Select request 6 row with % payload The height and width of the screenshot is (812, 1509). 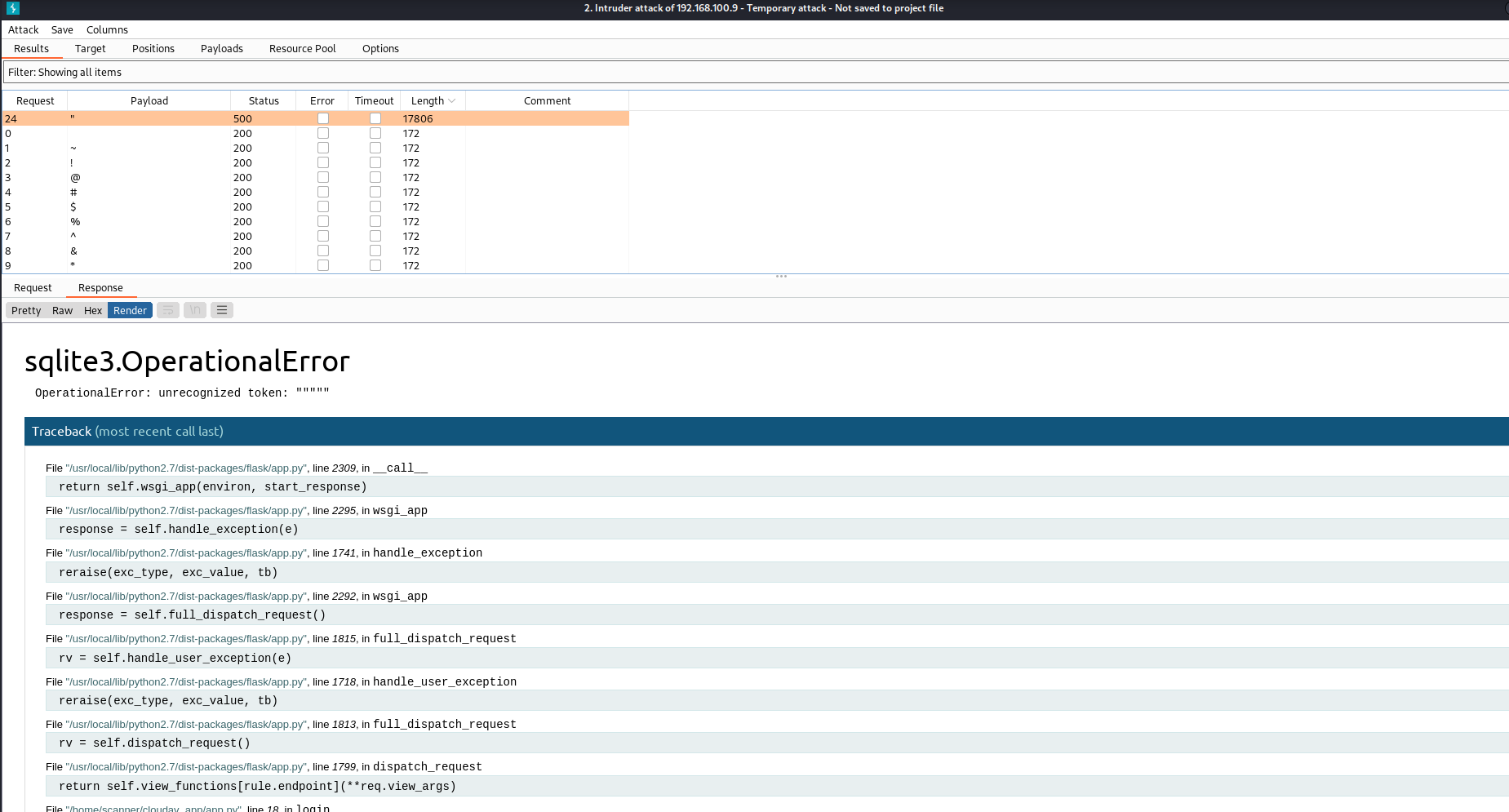(316, 221)
